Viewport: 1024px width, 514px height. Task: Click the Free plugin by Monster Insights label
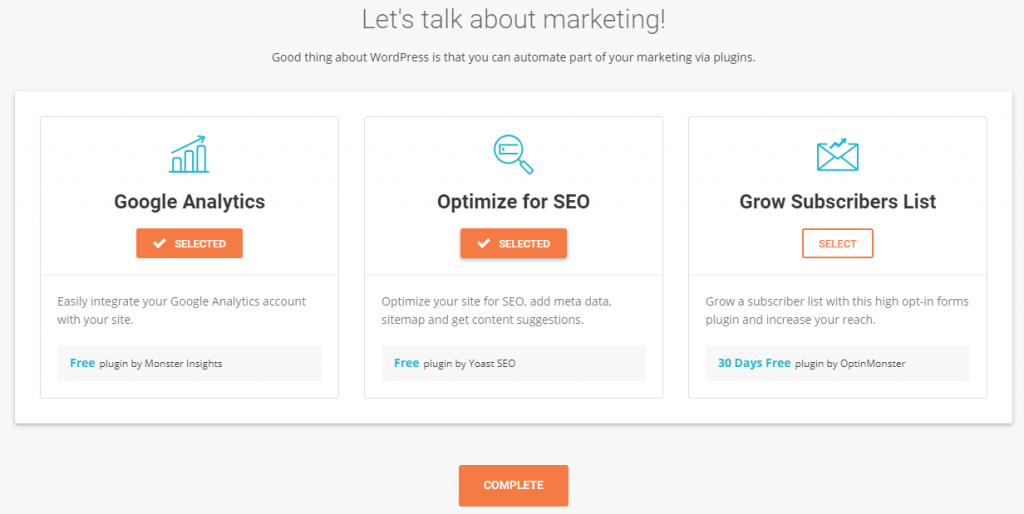[146, 363]
